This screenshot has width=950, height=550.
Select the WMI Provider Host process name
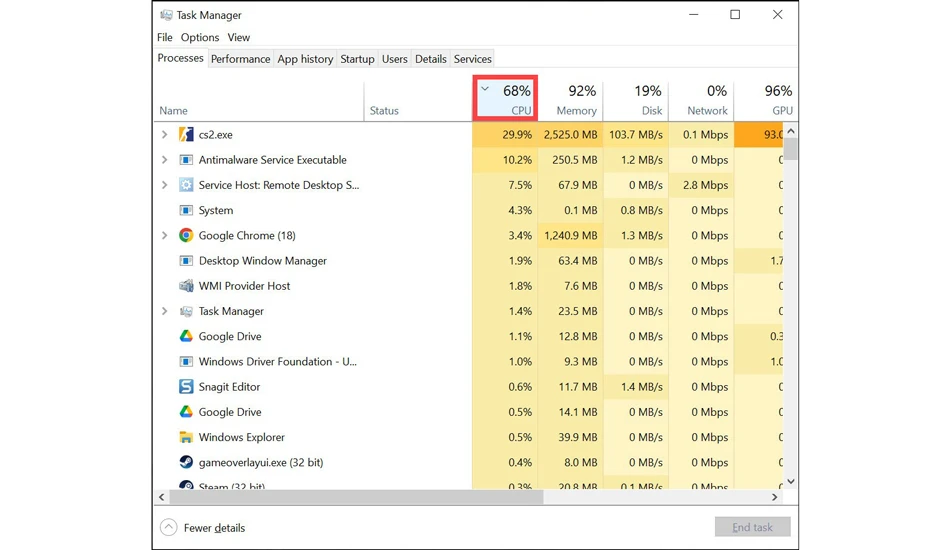point(244,286)
